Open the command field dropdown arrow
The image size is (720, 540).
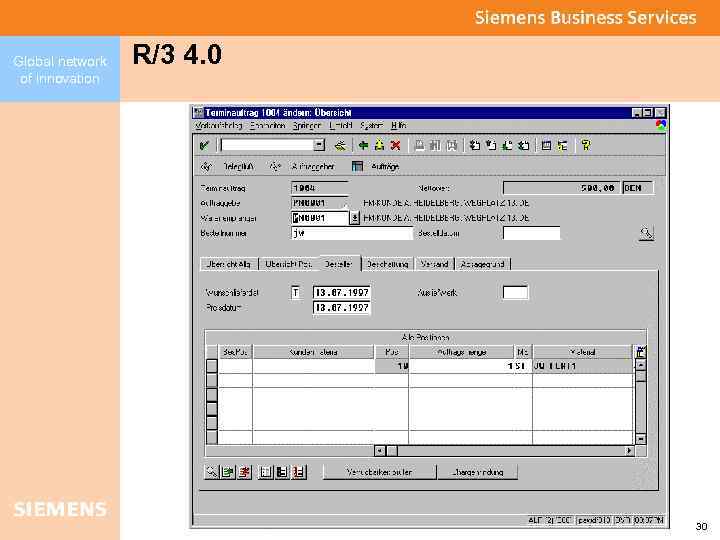tap(319, 145)
